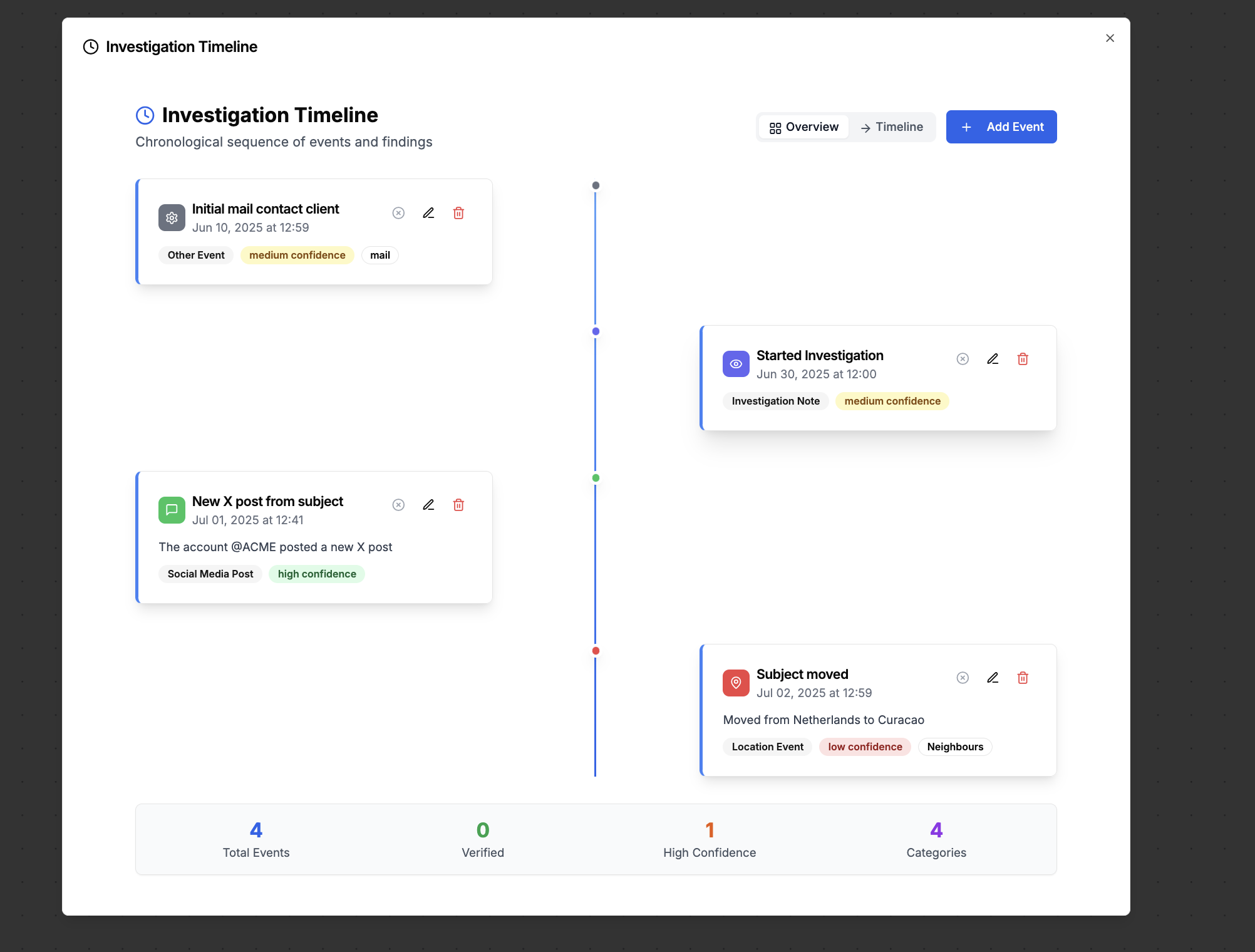1255x952 pixels.
Task: Edit the Initial mail contact client event
Action: pyautogui.click(x=428, y=213)
